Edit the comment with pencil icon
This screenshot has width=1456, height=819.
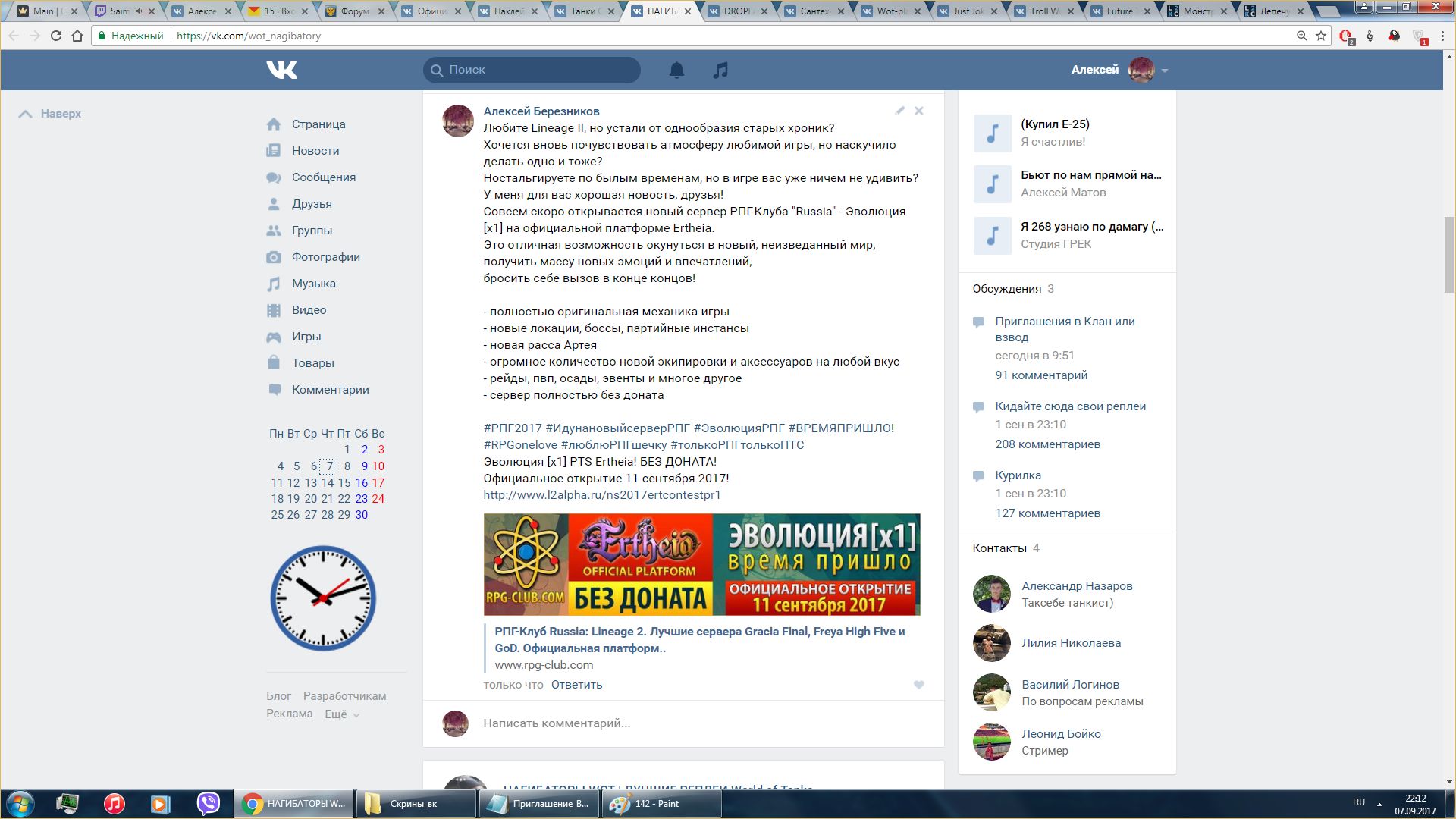pyautogui.click(x=900, y=111)
